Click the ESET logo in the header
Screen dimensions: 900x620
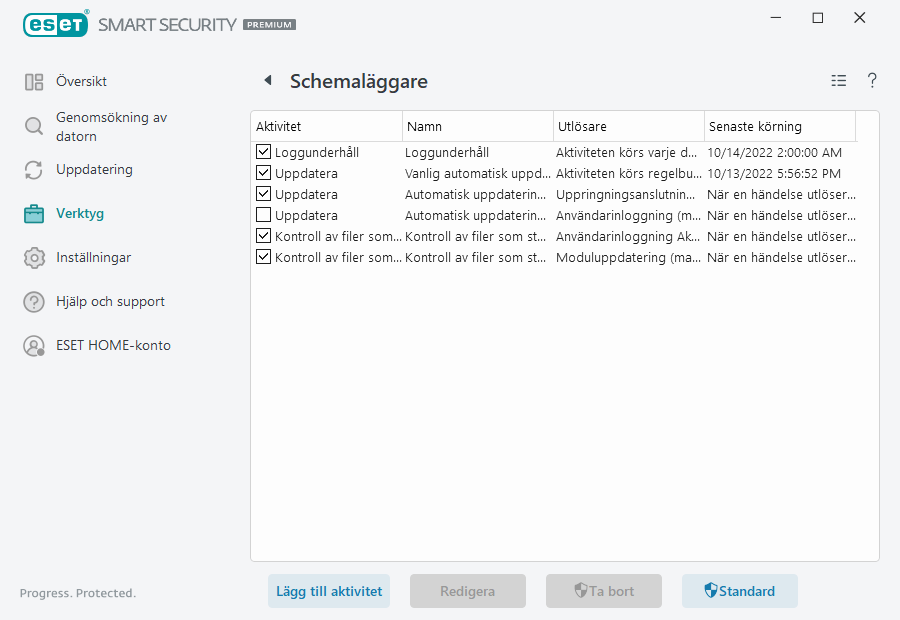tap(55, 24)
